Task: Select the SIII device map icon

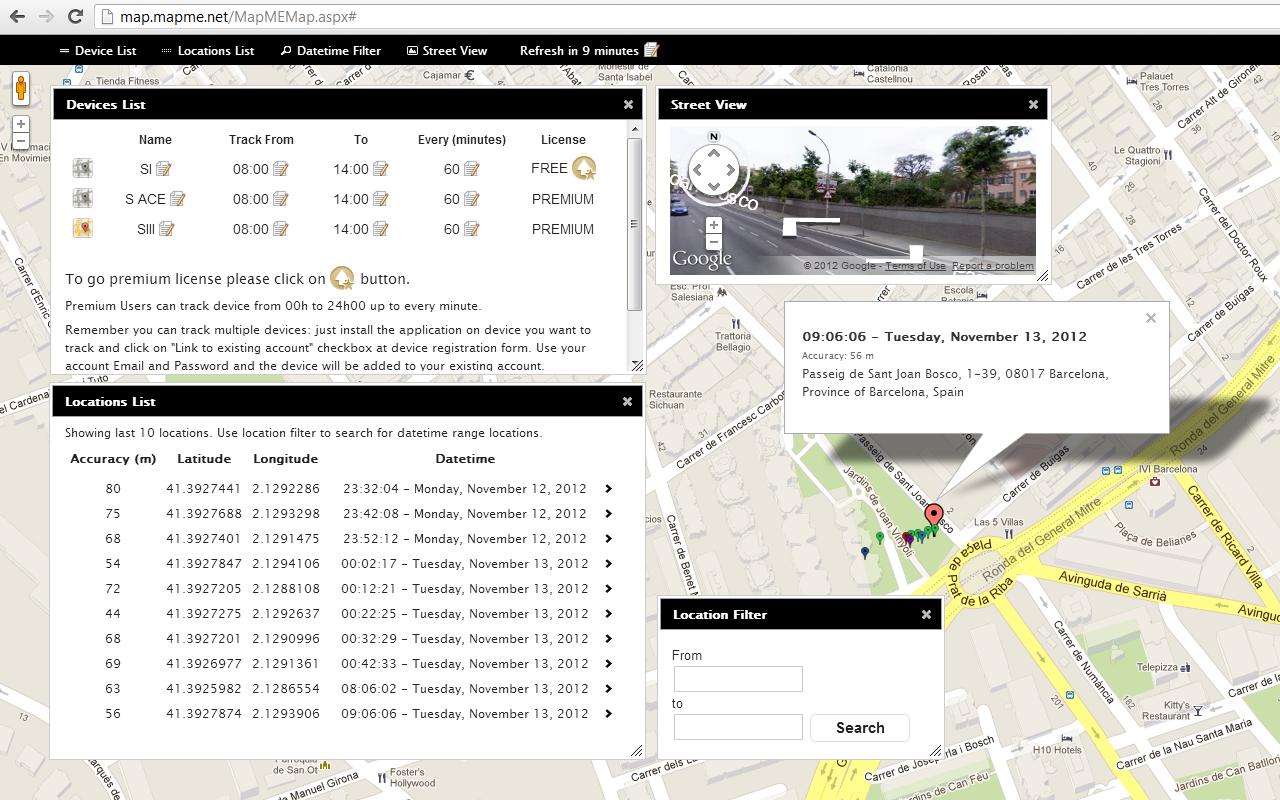Action: click(82, 229)
